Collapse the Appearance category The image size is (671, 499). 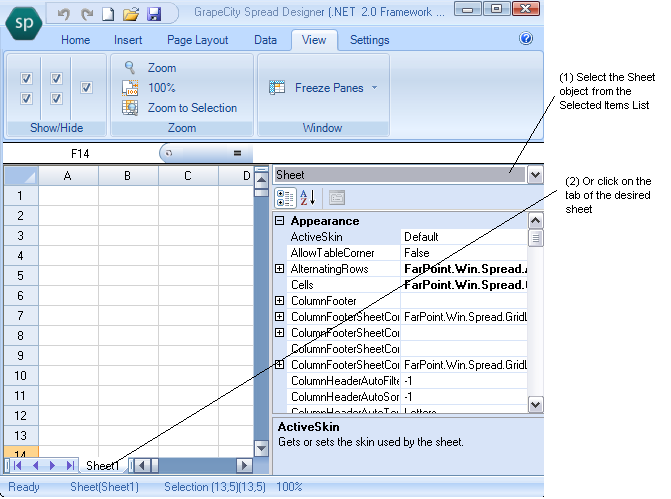tap(279, 221)
